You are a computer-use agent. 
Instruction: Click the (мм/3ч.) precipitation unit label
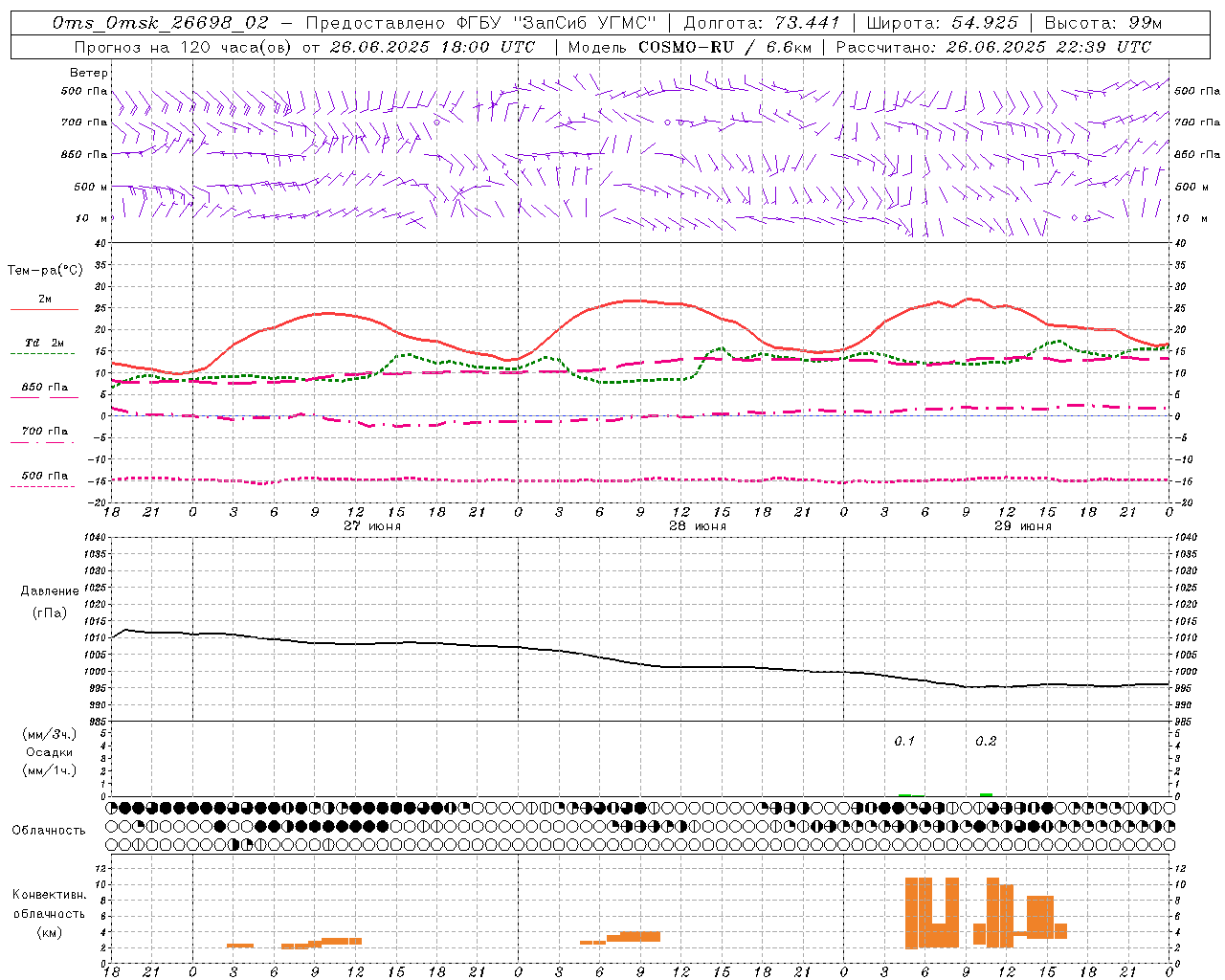50,735
